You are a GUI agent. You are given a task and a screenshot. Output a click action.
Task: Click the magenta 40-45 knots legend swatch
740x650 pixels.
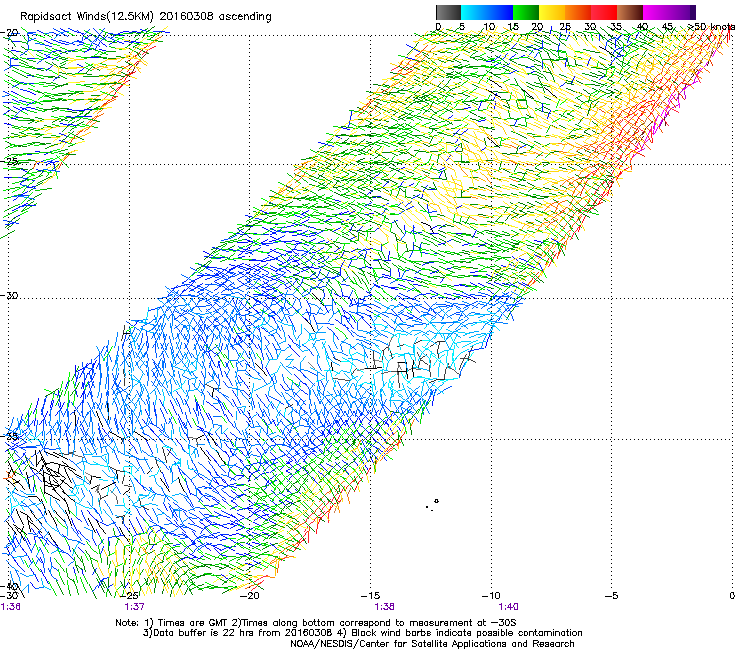point(656,12)
